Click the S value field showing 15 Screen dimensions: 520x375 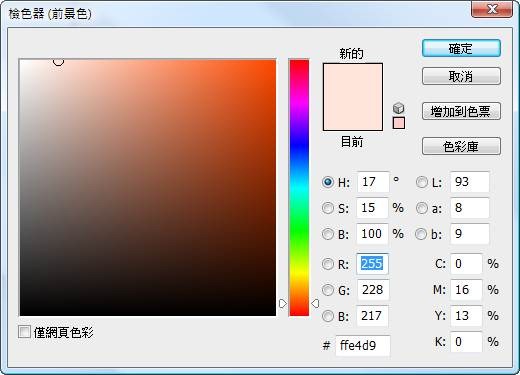[x=372, y=208]
